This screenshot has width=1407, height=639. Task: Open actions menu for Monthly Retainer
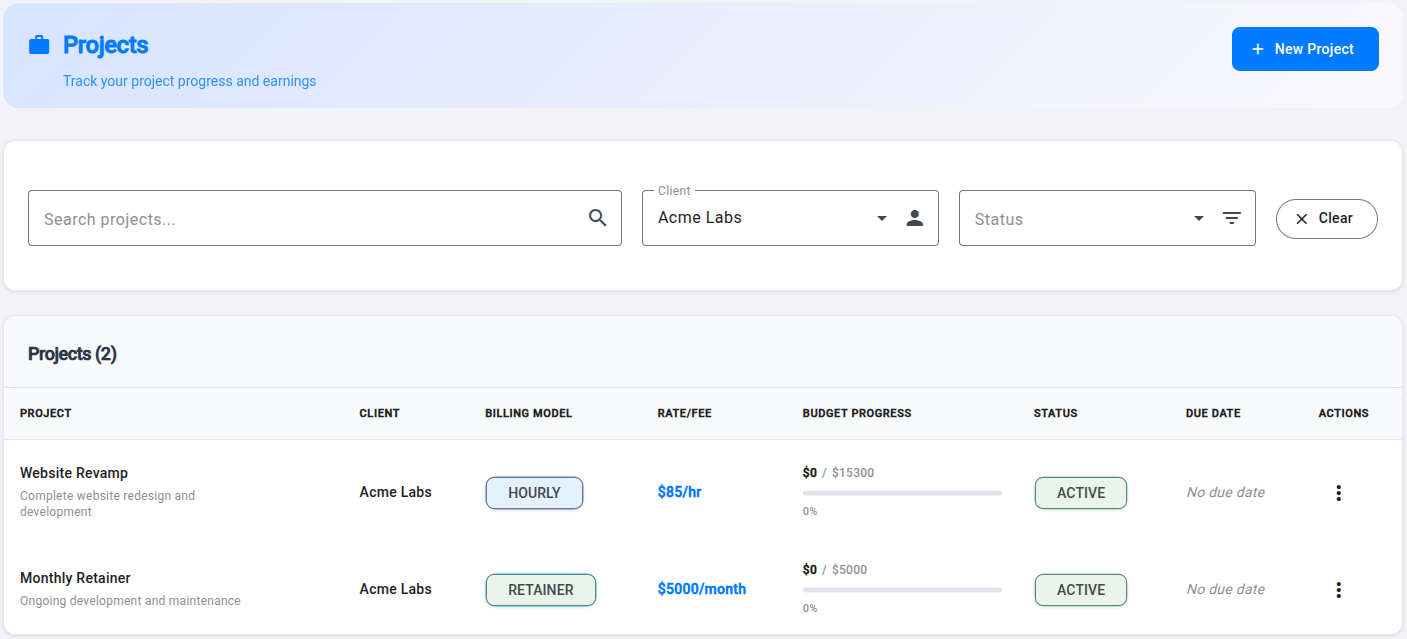pos(1338,590)
